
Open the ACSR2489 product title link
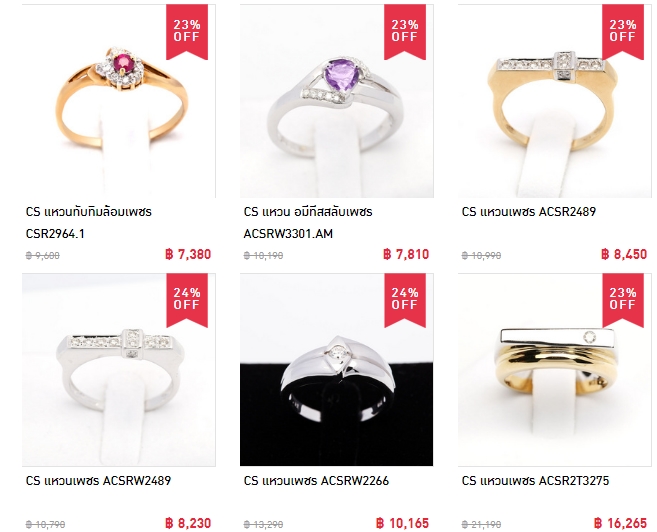[x=529, y=212]
